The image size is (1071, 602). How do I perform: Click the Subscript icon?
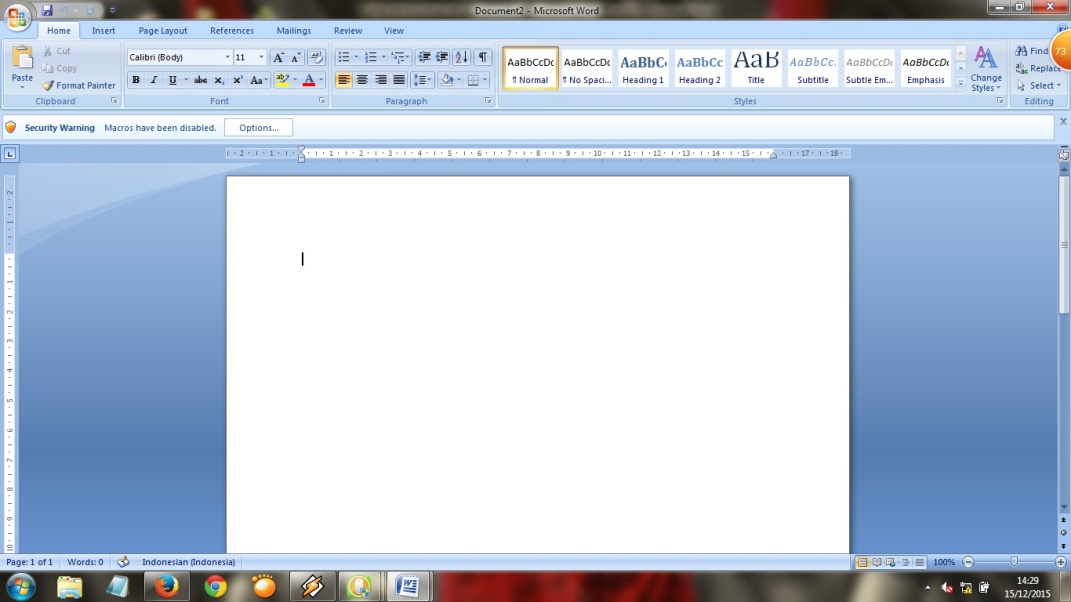click(x=218, y=79)
